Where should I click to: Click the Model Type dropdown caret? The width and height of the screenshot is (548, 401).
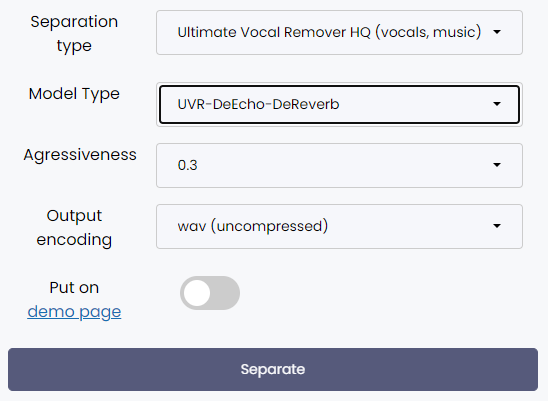497,104
